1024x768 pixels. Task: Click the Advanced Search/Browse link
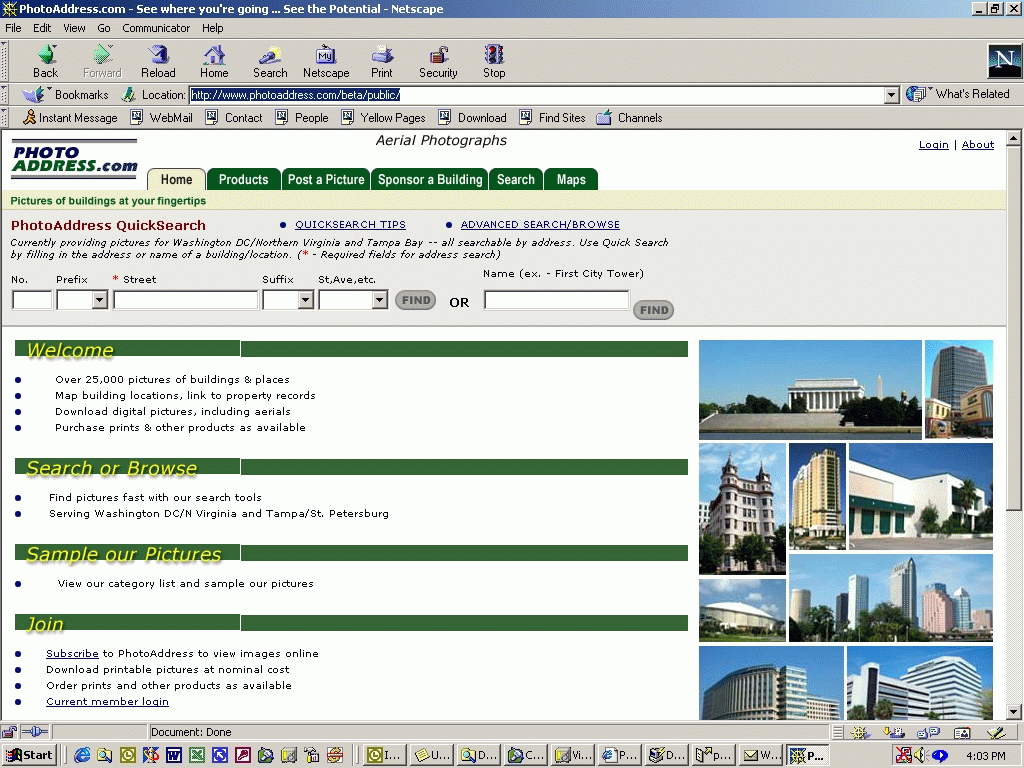click(x=540, y=225)
